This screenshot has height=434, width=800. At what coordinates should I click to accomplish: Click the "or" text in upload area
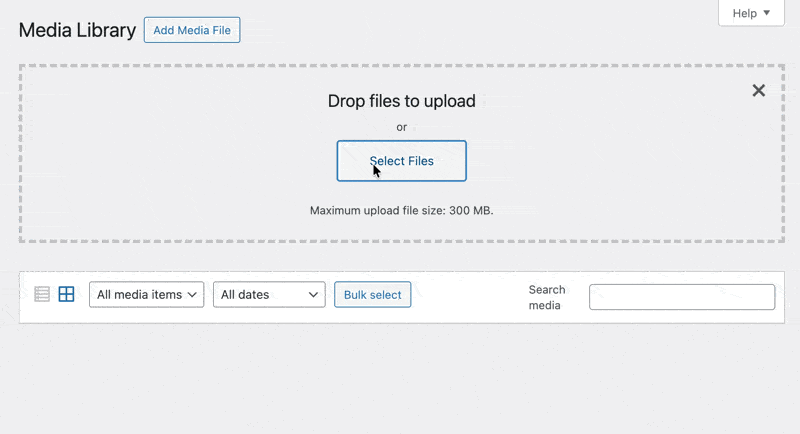(401, 127)
